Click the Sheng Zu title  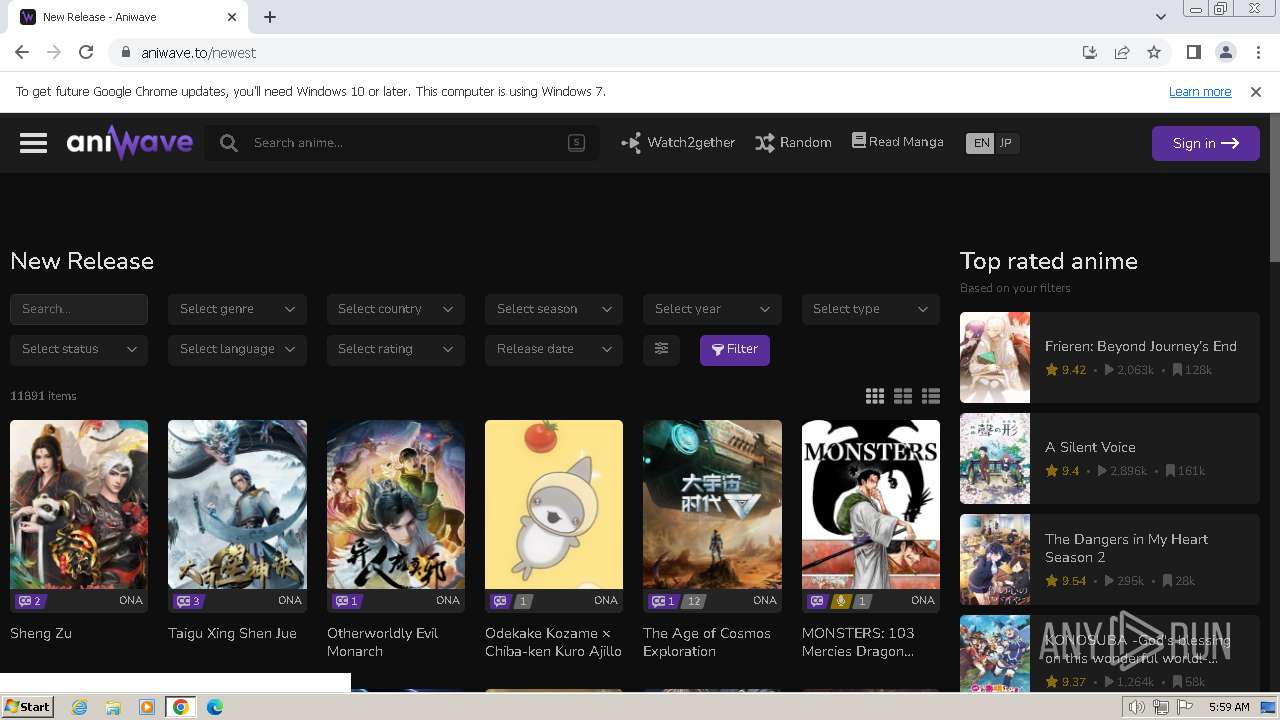click(x=41, y=633)
